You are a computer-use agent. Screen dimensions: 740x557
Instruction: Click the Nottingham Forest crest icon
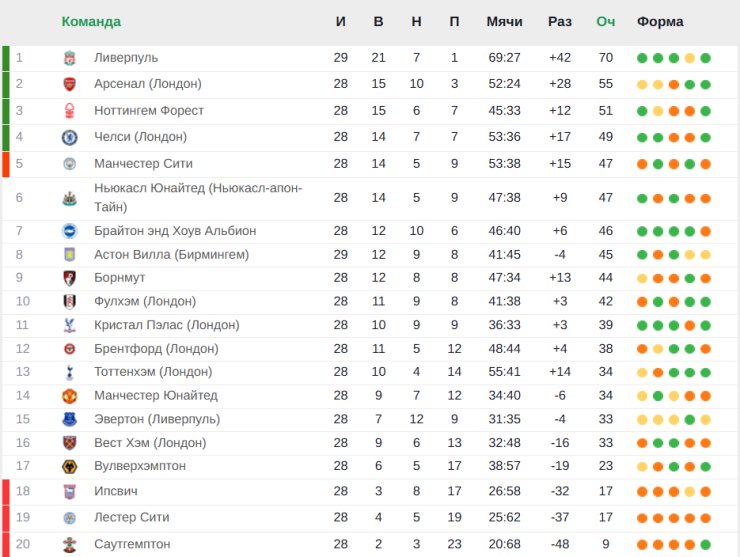click(69, 111)
